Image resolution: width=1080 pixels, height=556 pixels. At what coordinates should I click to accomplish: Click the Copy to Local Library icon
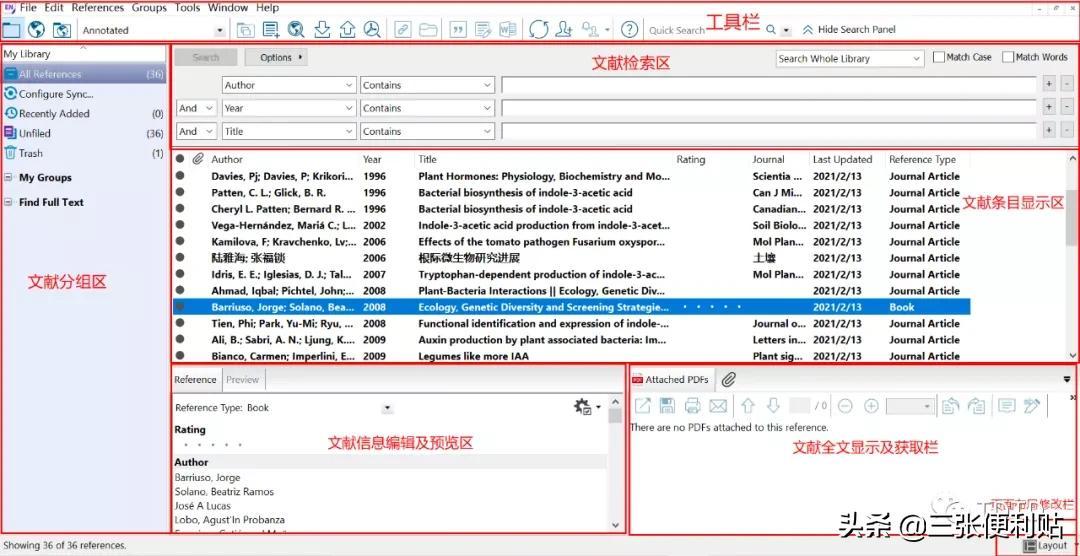click(245, 30)
